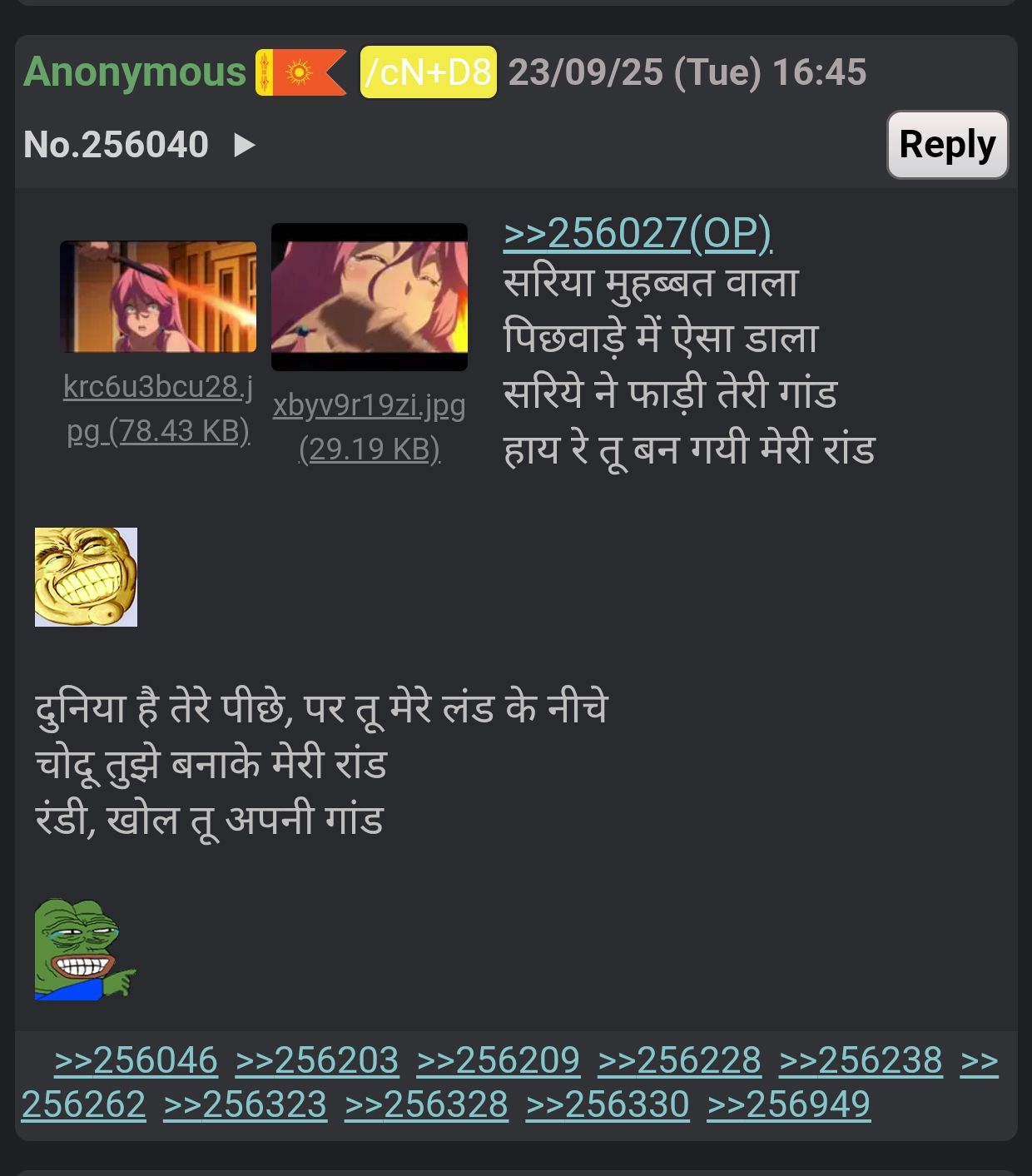Go to backlink reply >>256238
Screen dimensions: 1032x1176
click(x=861, y=1061)
